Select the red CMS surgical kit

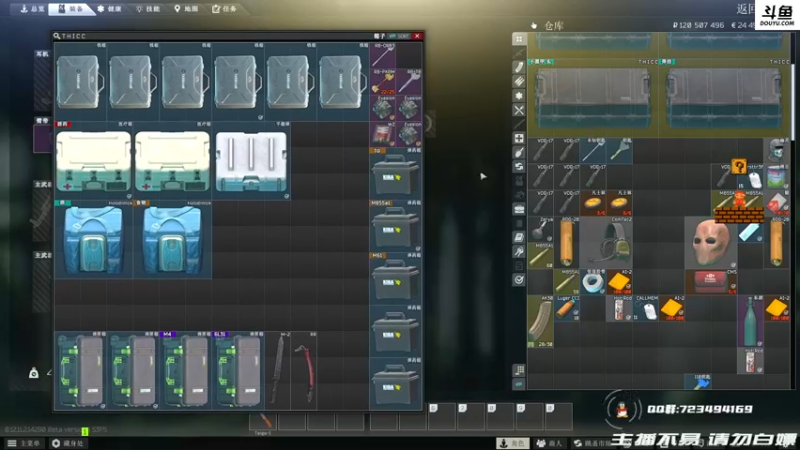(711, 282)
